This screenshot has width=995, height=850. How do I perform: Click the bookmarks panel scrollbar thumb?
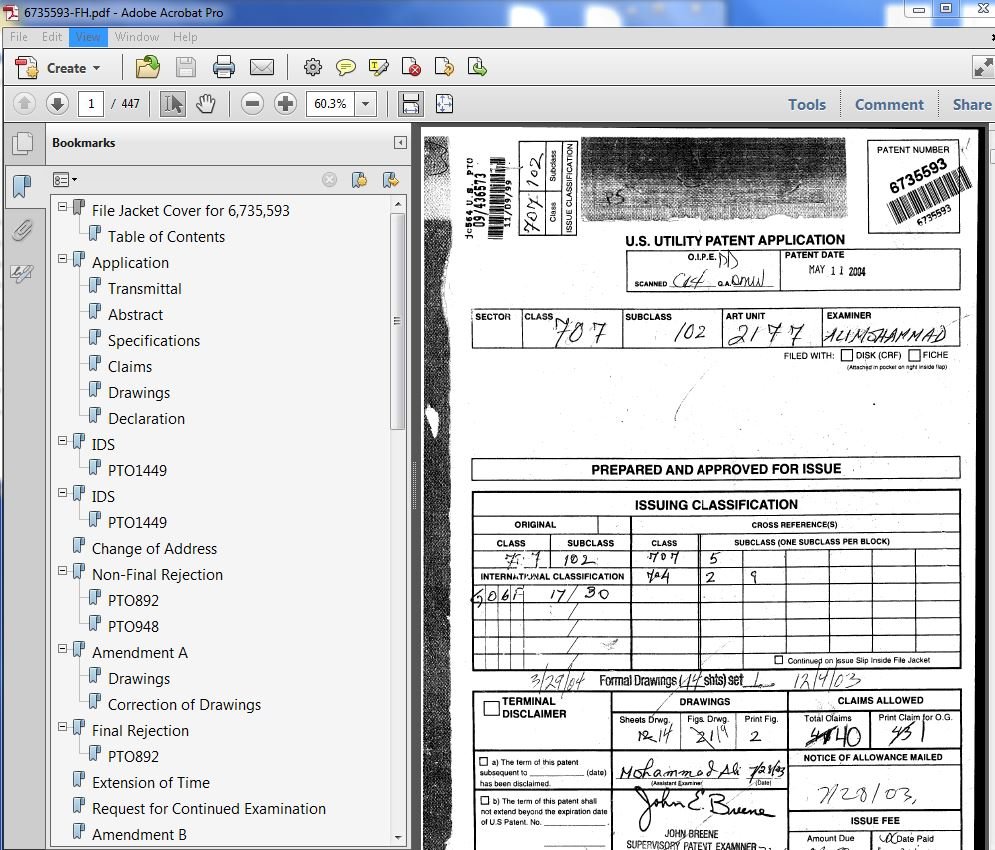tap(397, 321)
